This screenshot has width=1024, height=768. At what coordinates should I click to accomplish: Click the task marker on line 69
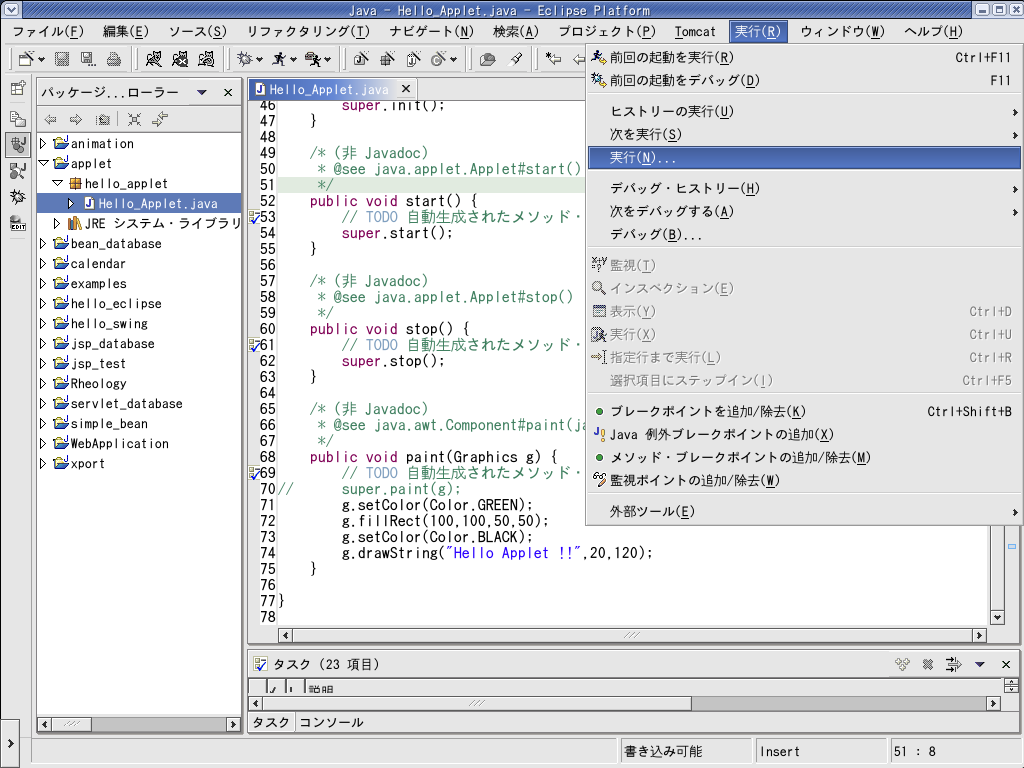255,473
